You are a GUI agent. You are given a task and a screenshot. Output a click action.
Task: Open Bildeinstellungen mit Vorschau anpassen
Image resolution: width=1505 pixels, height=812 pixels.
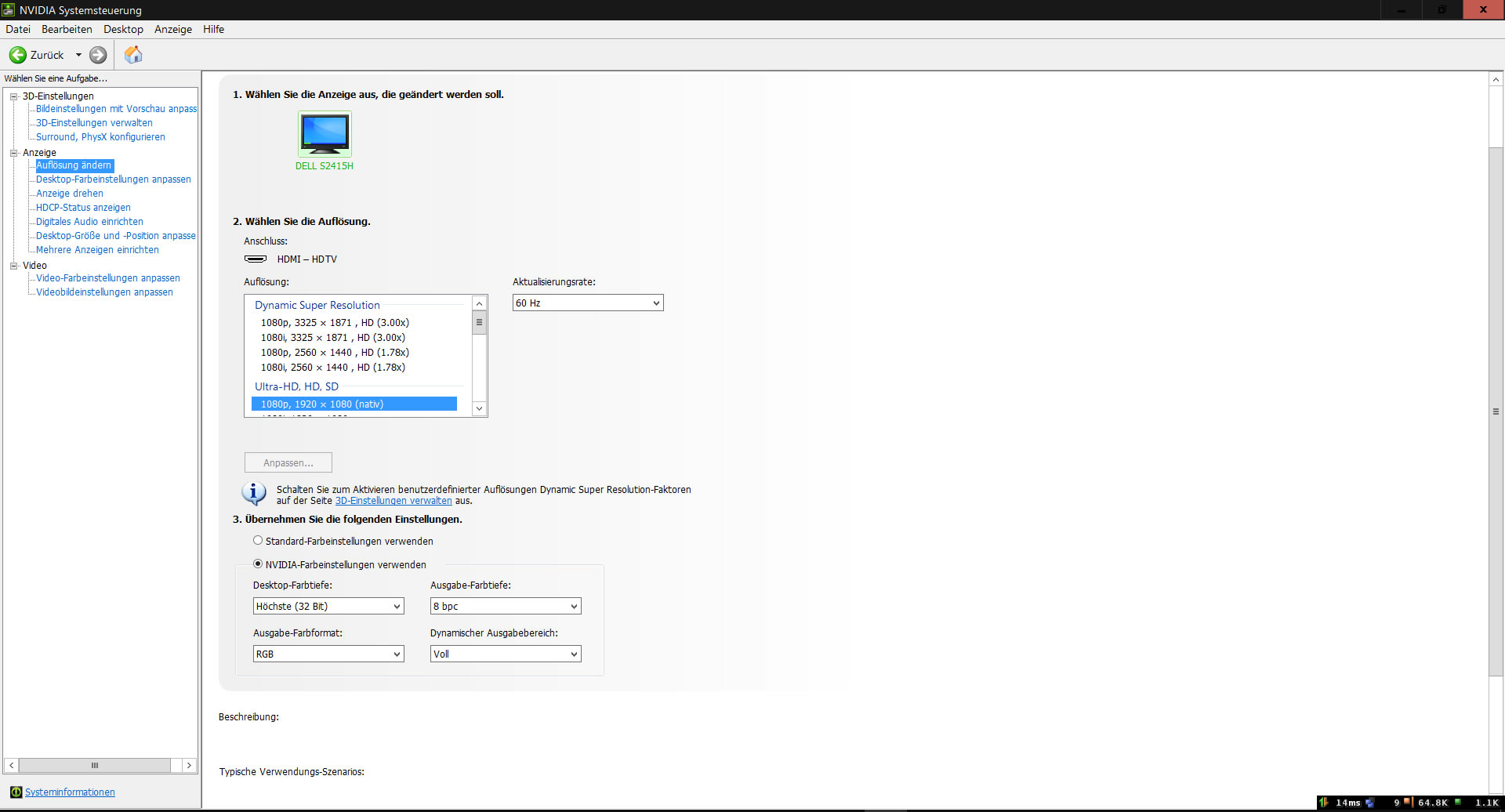pos(116,109)
